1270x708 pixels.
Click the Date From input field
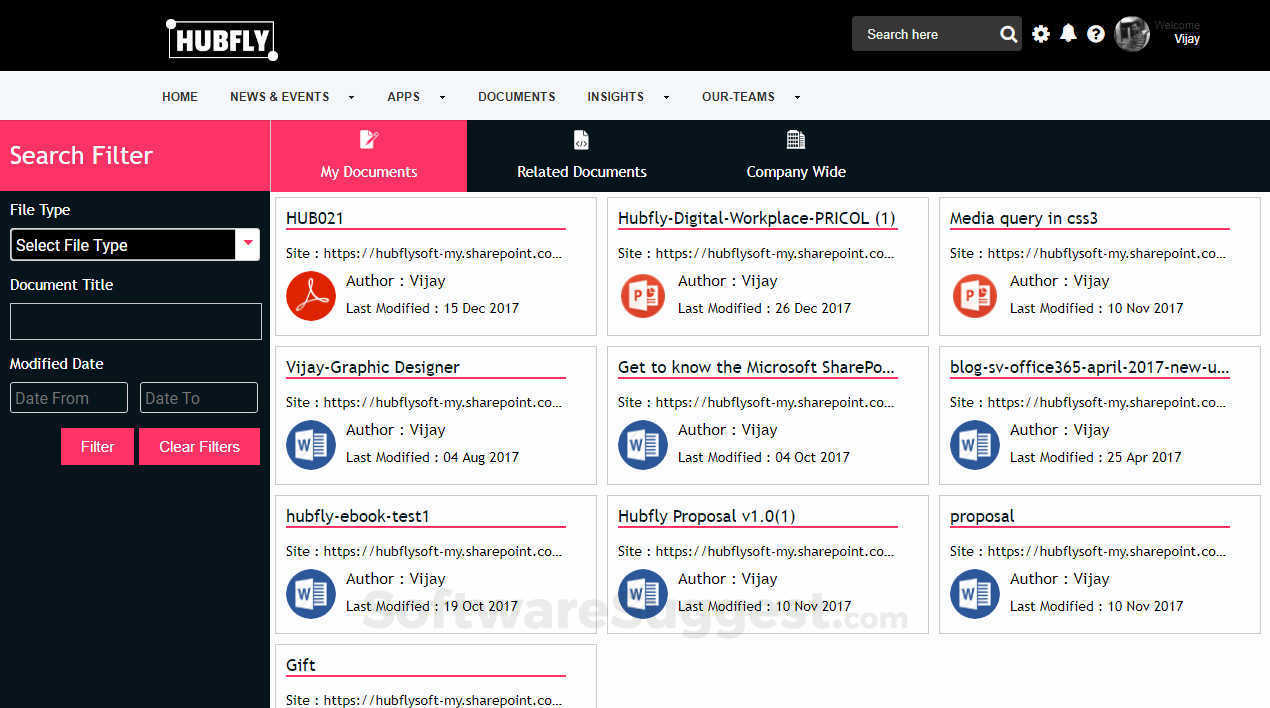(68, 397)
